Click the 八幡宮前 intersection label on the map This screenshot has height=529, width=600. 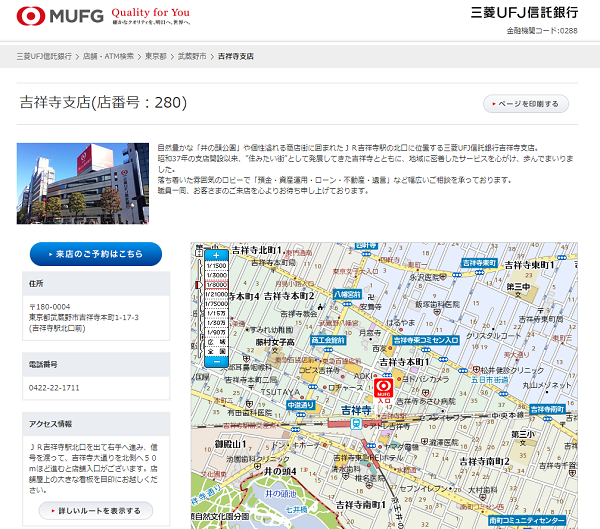347,294
